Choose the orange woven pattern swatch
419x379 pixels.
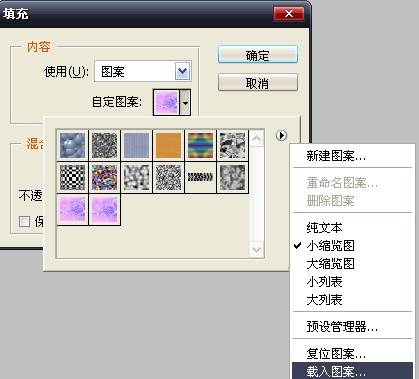168,145
